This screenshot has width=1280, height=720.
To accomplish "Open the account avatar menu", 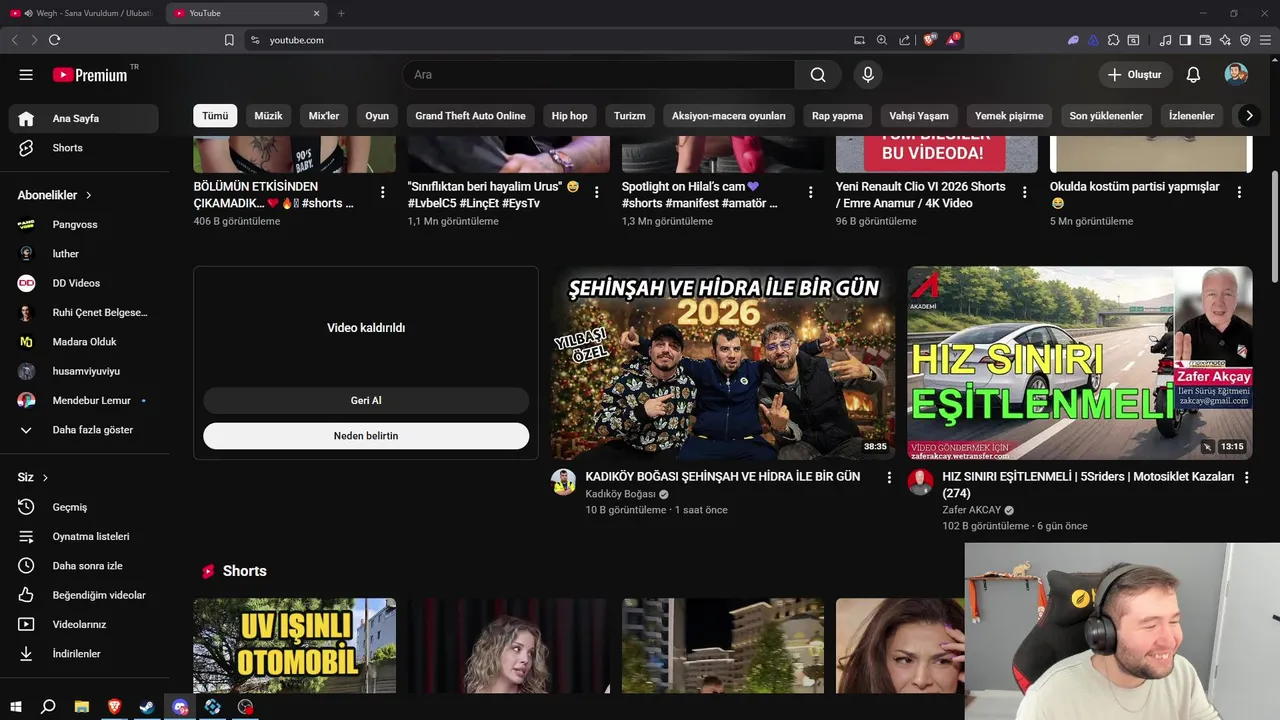I will pyautogui.click(x=1236, y=75).
